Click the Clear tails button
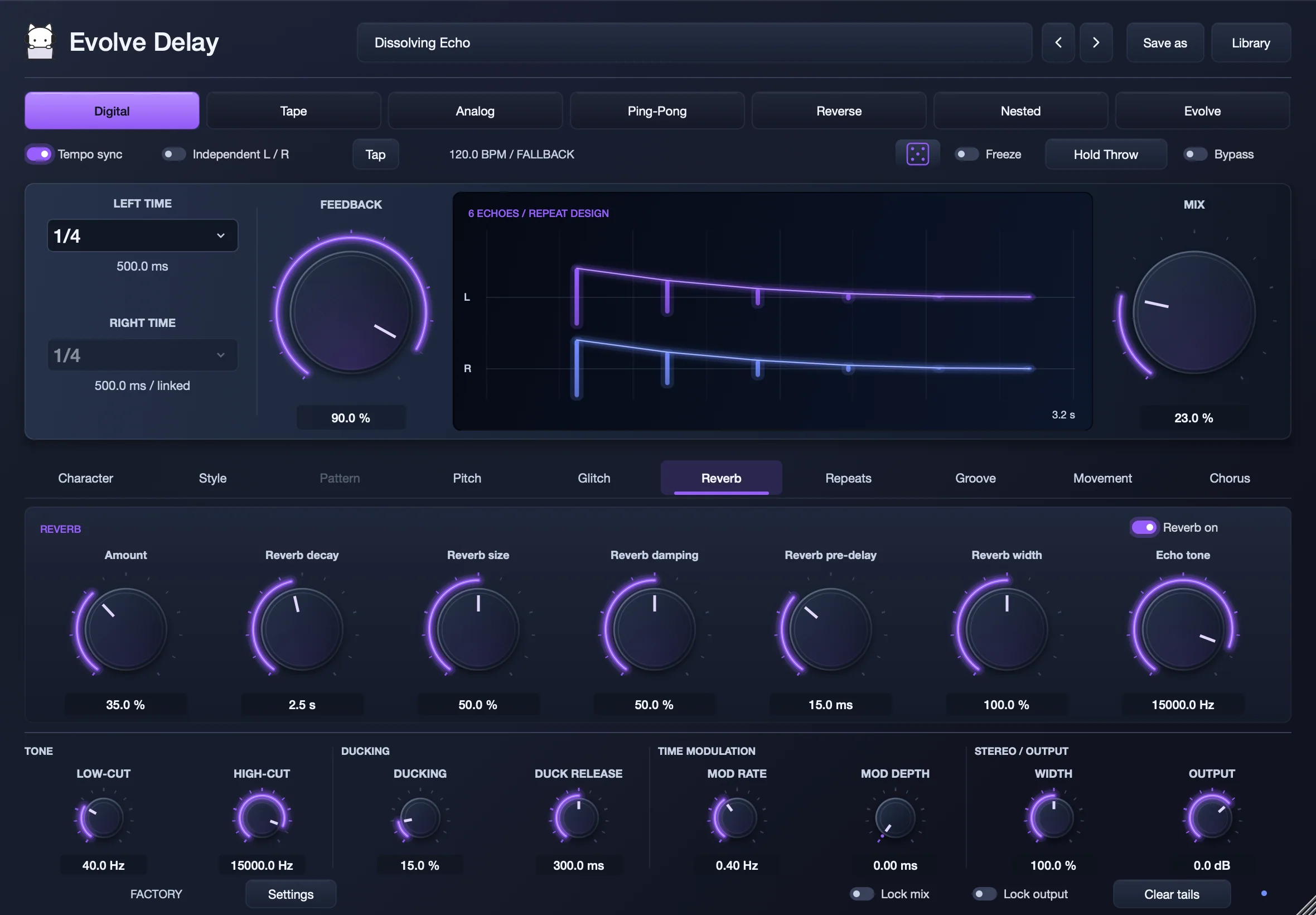This screenshot has height=915, width=1316. pyautogui.click(x=1171, y=893)
